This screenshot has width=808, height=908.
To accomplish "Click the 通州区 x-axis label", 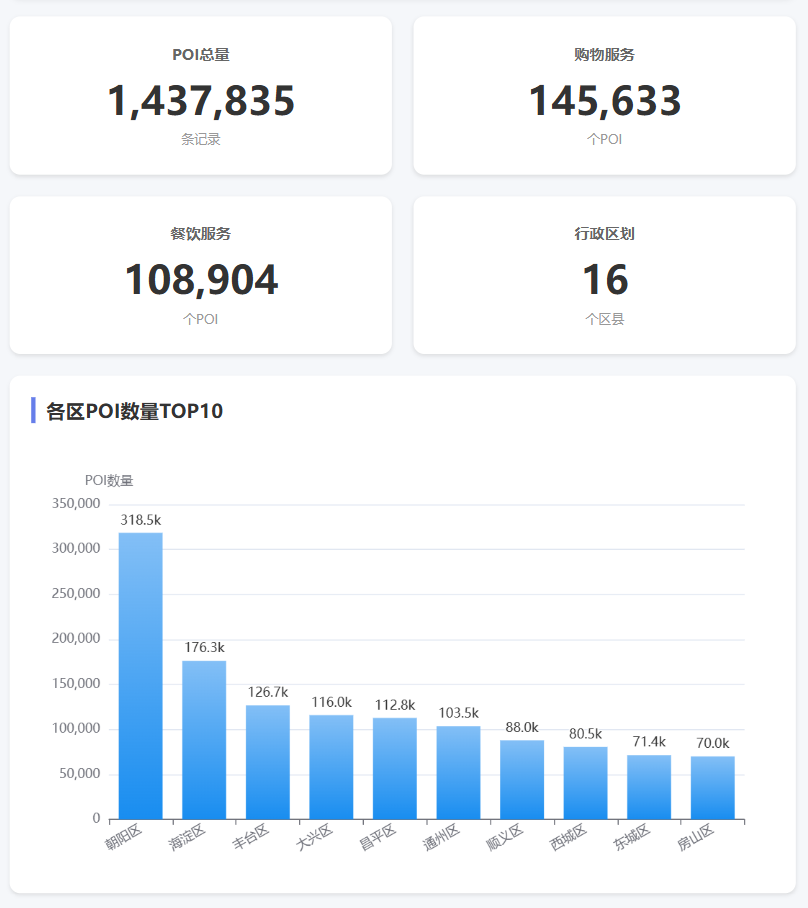I will click(441, 837).
